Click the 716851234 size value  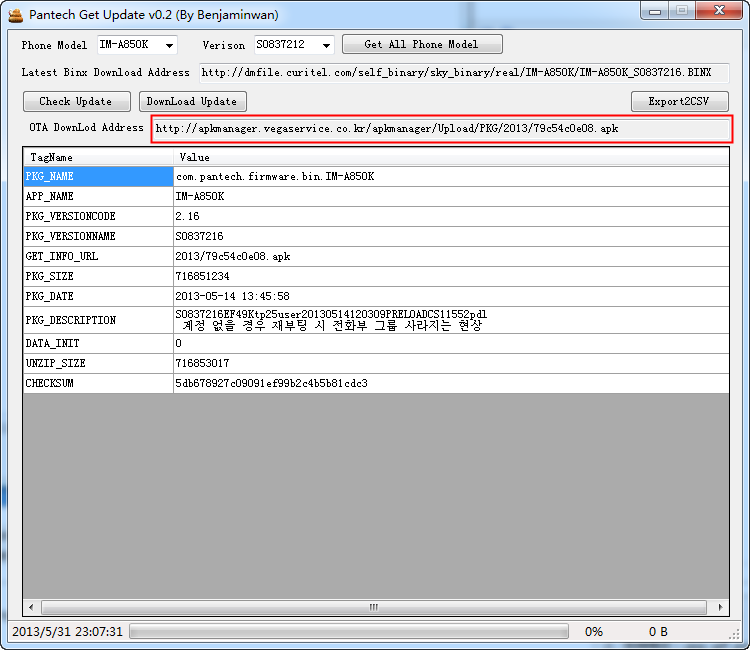pyautogui.click(x=451, y=277)
